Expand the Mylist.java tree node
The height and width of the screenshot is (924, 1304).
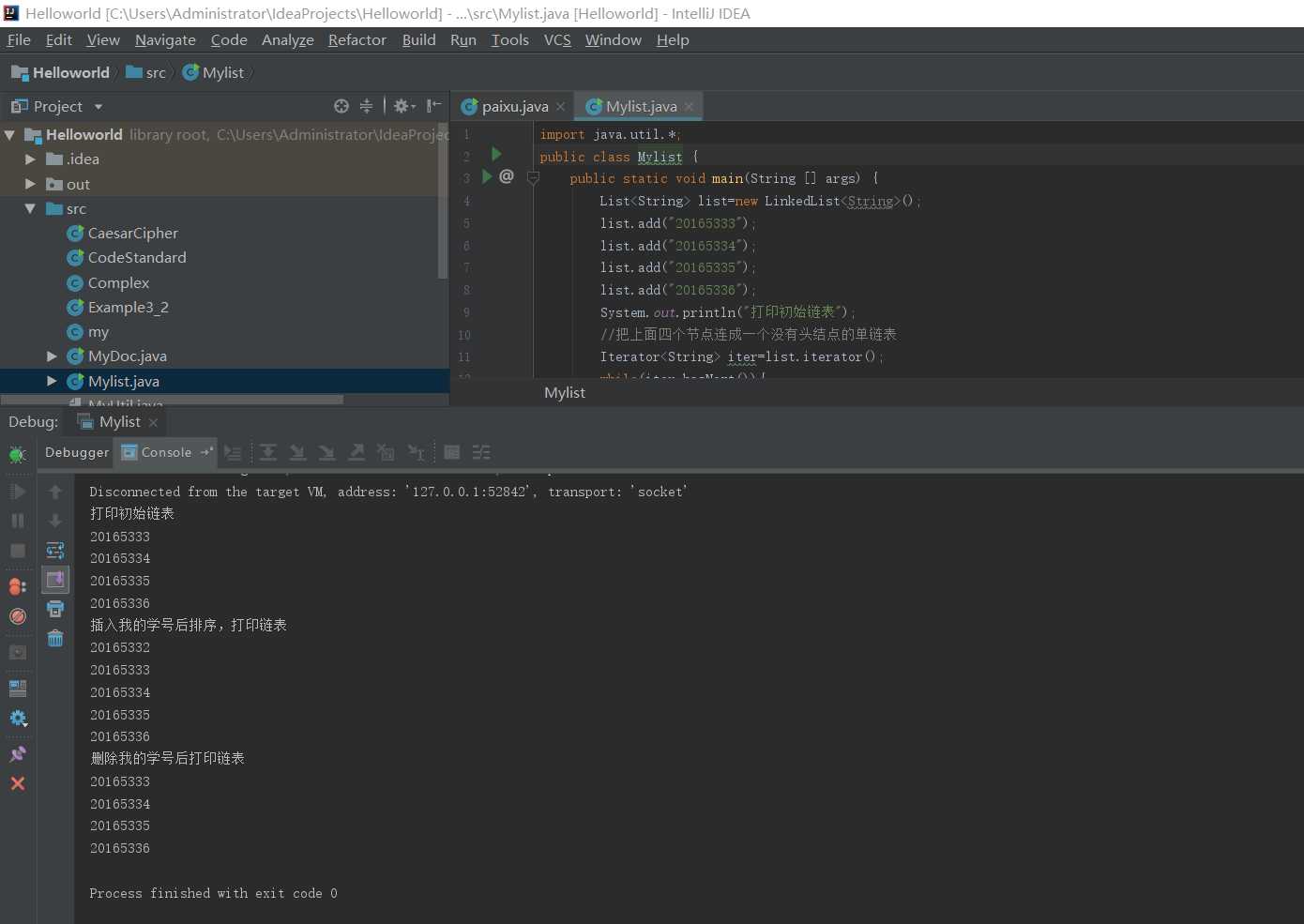(x=52, y=381)
